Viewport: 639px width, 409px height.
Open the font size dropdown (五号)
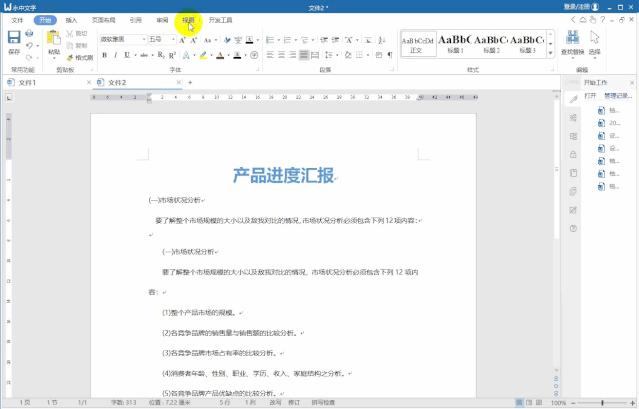(x=173, y=40)
